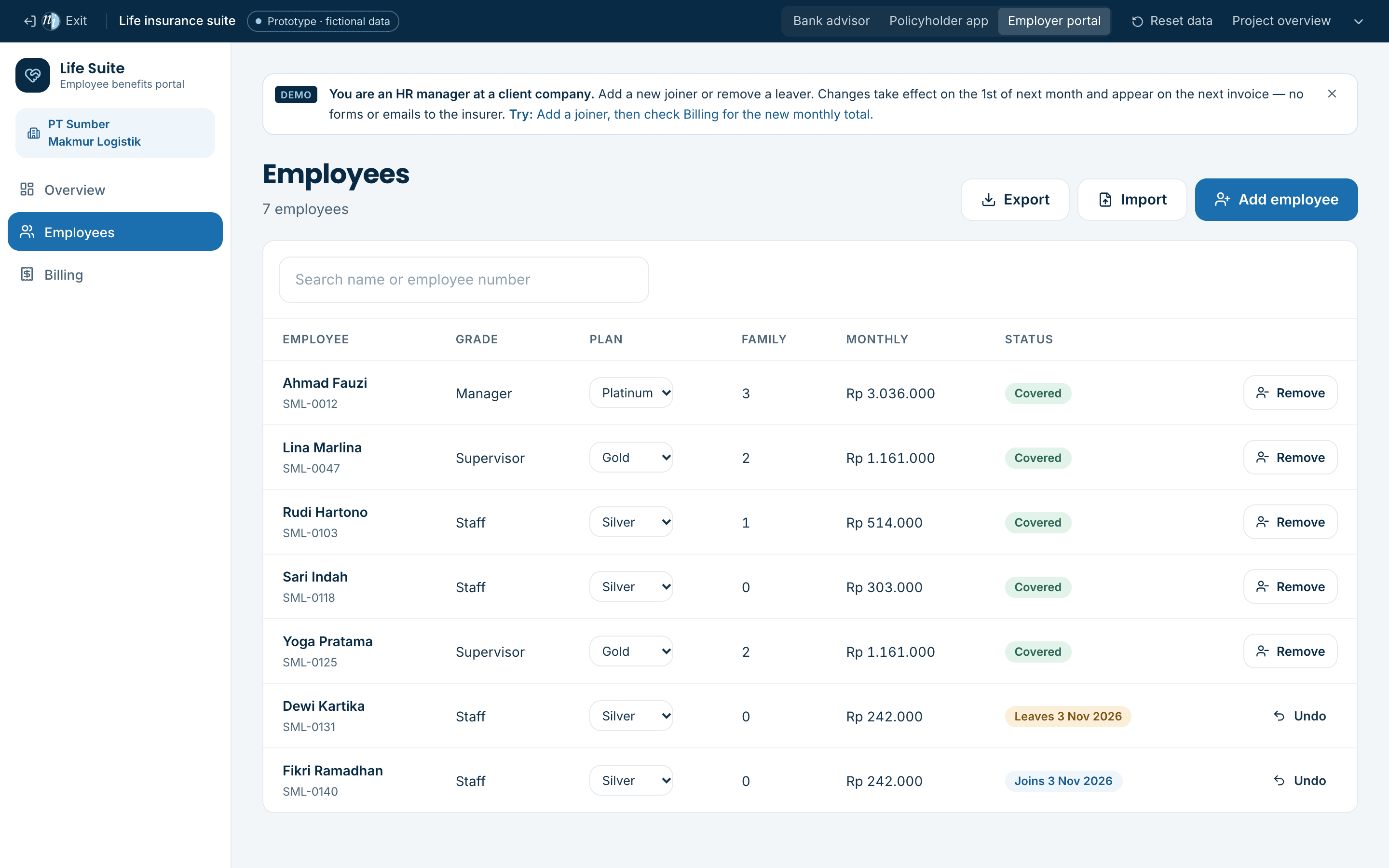Image resolution: width=1389 pixels, height=868 pixels.
Task: Open Fikri Ramadhan's Silver plan dropdown
Action: (x=631, y=780)
